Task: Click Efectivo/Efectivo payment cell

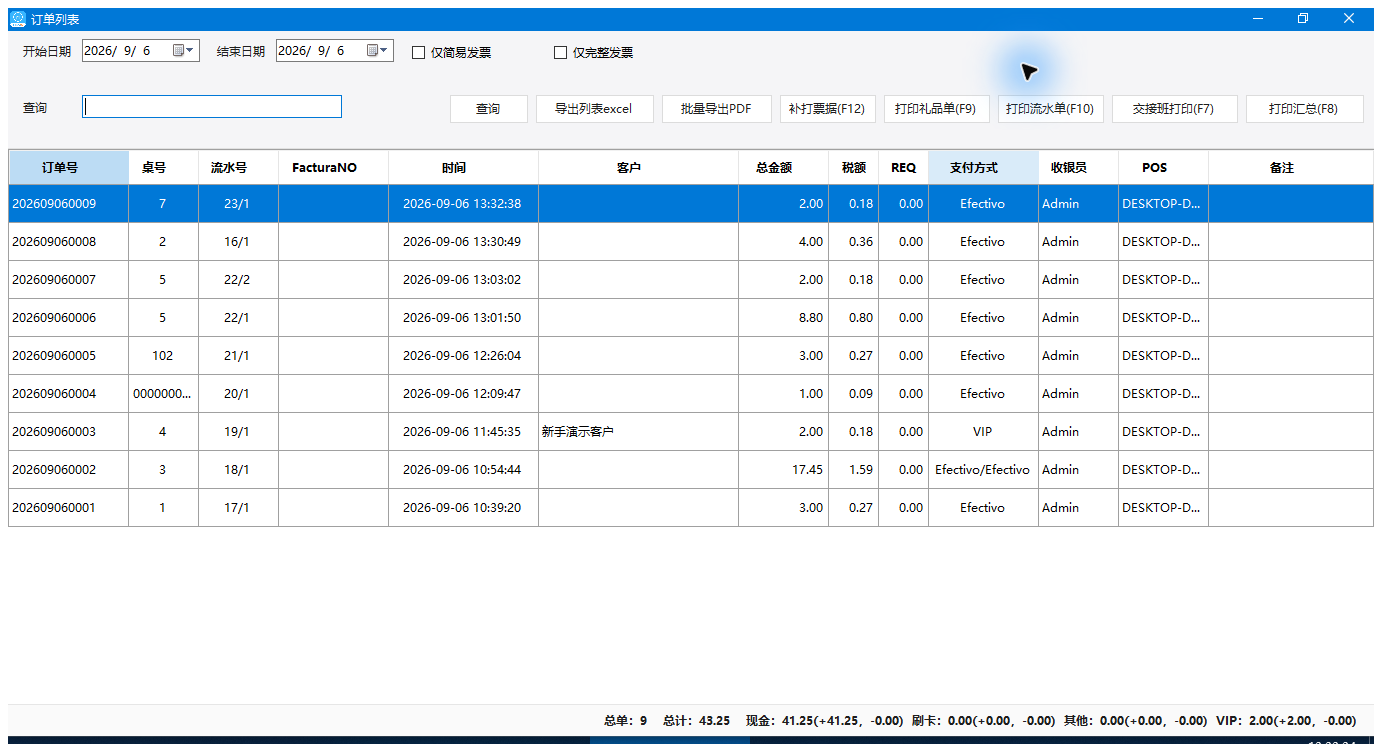Action: tap(983, 469)
